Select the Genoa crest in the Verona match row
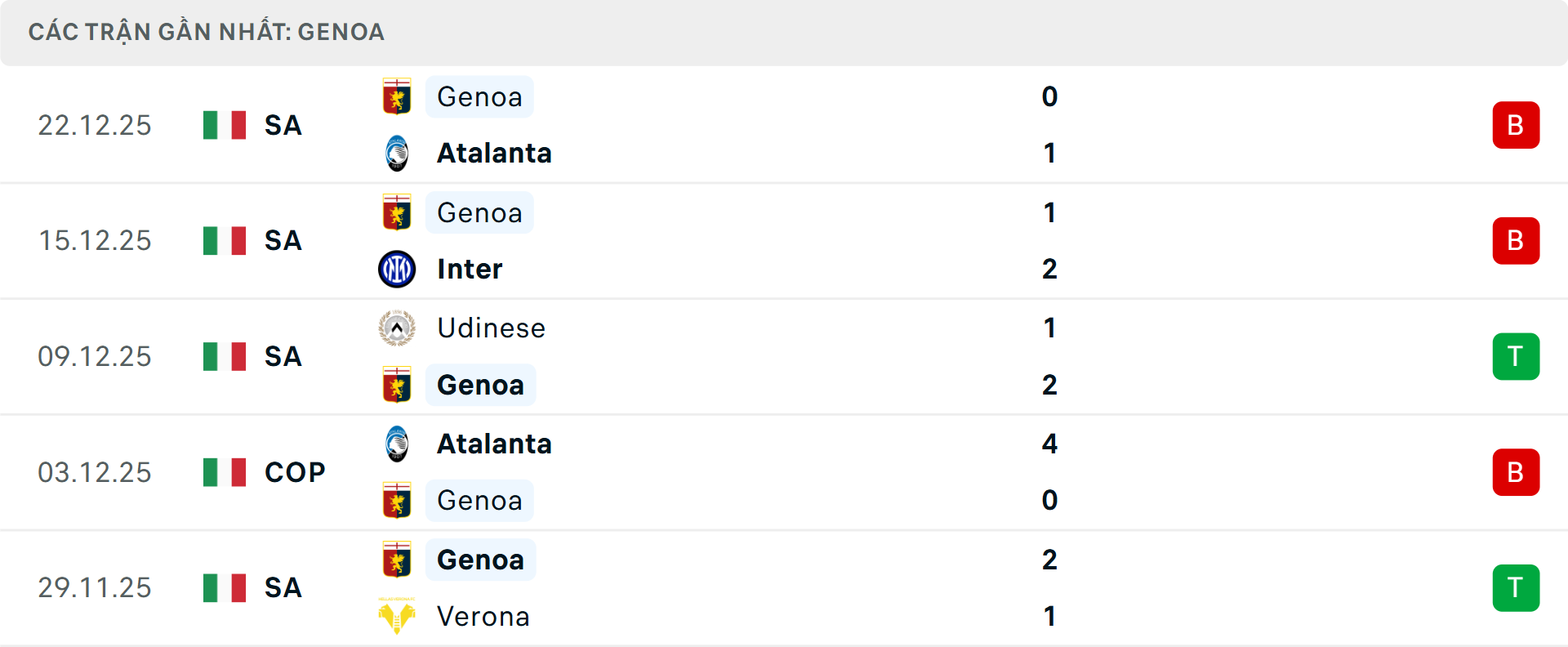Viewport: 1568px width, 647px height. pos(398,560)
